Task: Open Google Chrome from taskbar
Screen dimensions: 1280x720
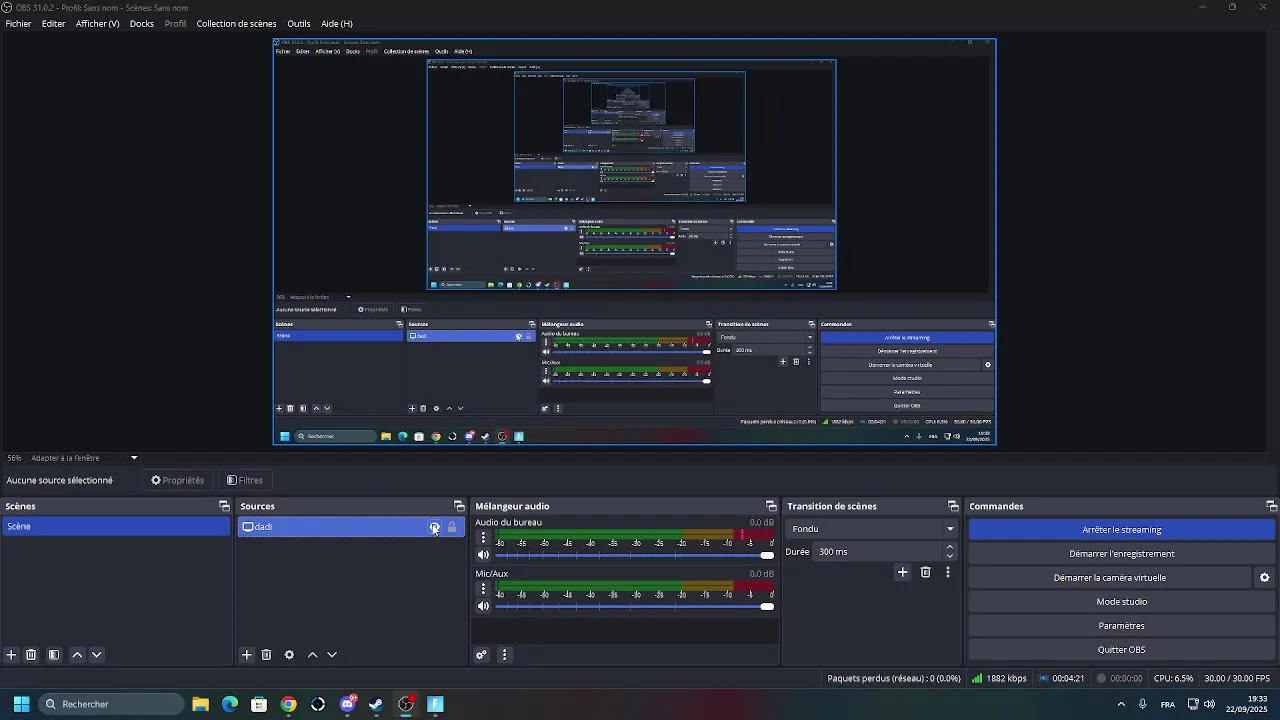Action: 289,704
